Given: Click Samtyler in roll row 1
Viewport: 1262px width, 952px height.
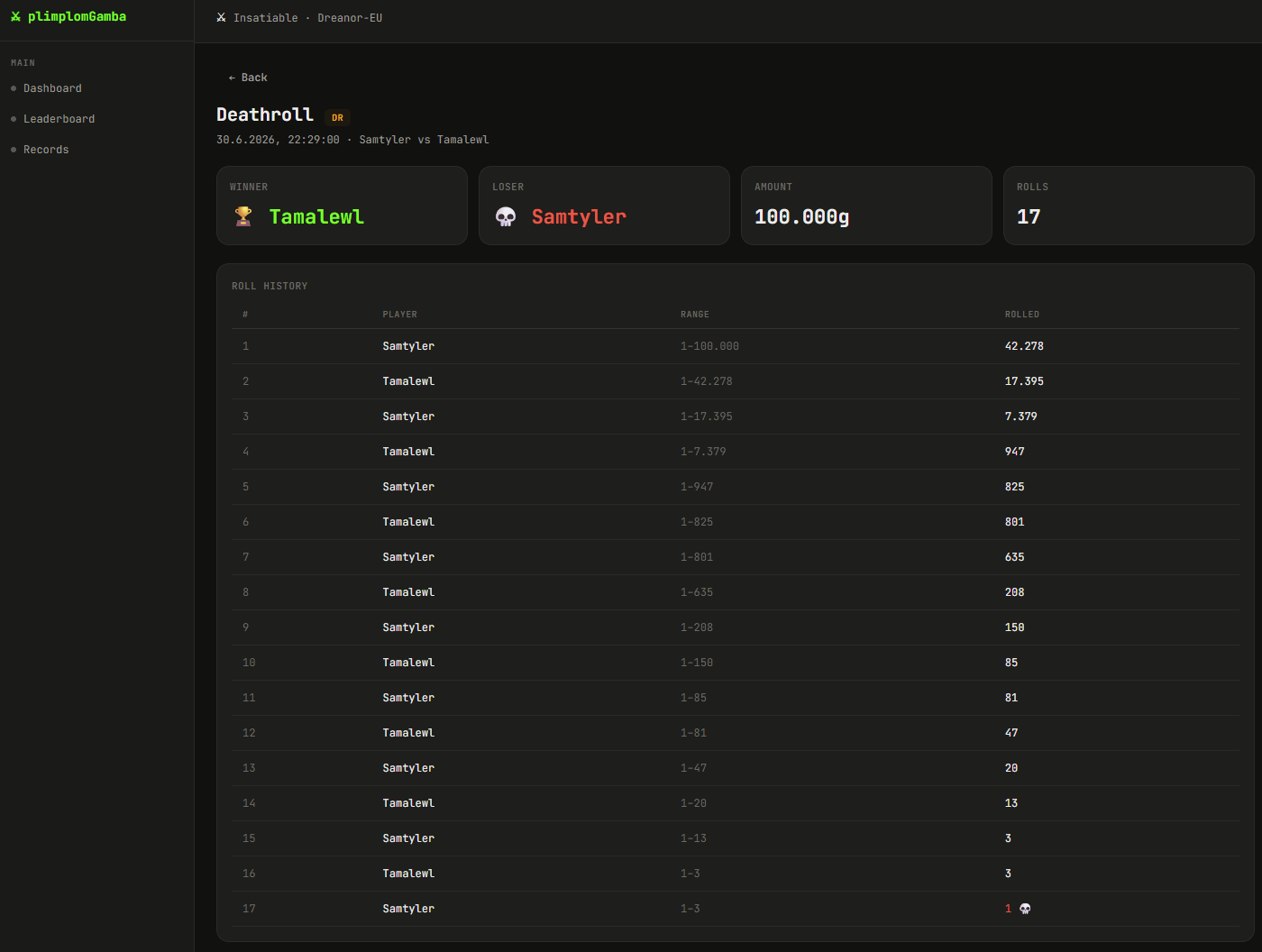Looking at the screenshot, I should tap(408, 346).
